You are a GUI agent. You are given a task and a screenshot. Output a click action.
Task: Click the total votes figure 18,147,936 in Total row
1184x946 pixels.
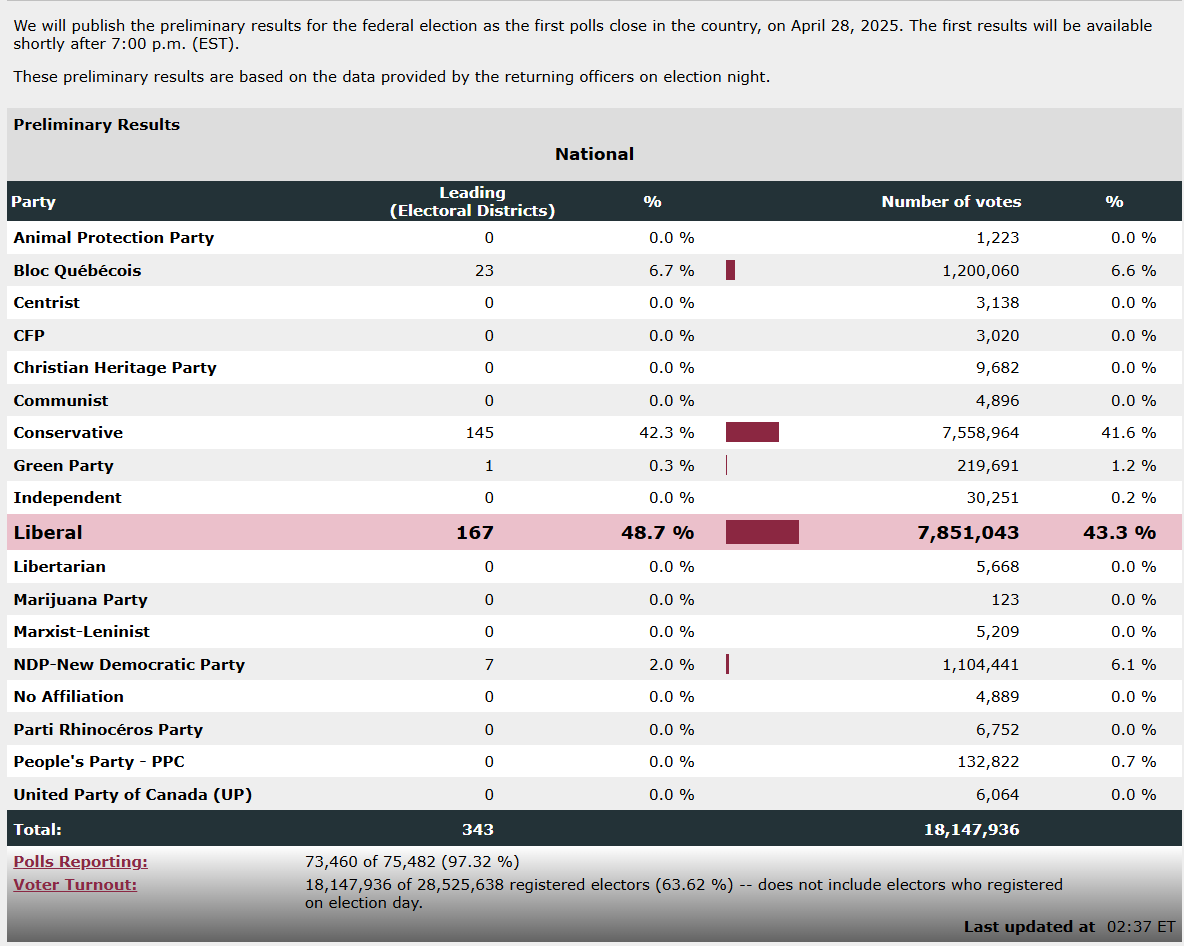click(971, 830)
